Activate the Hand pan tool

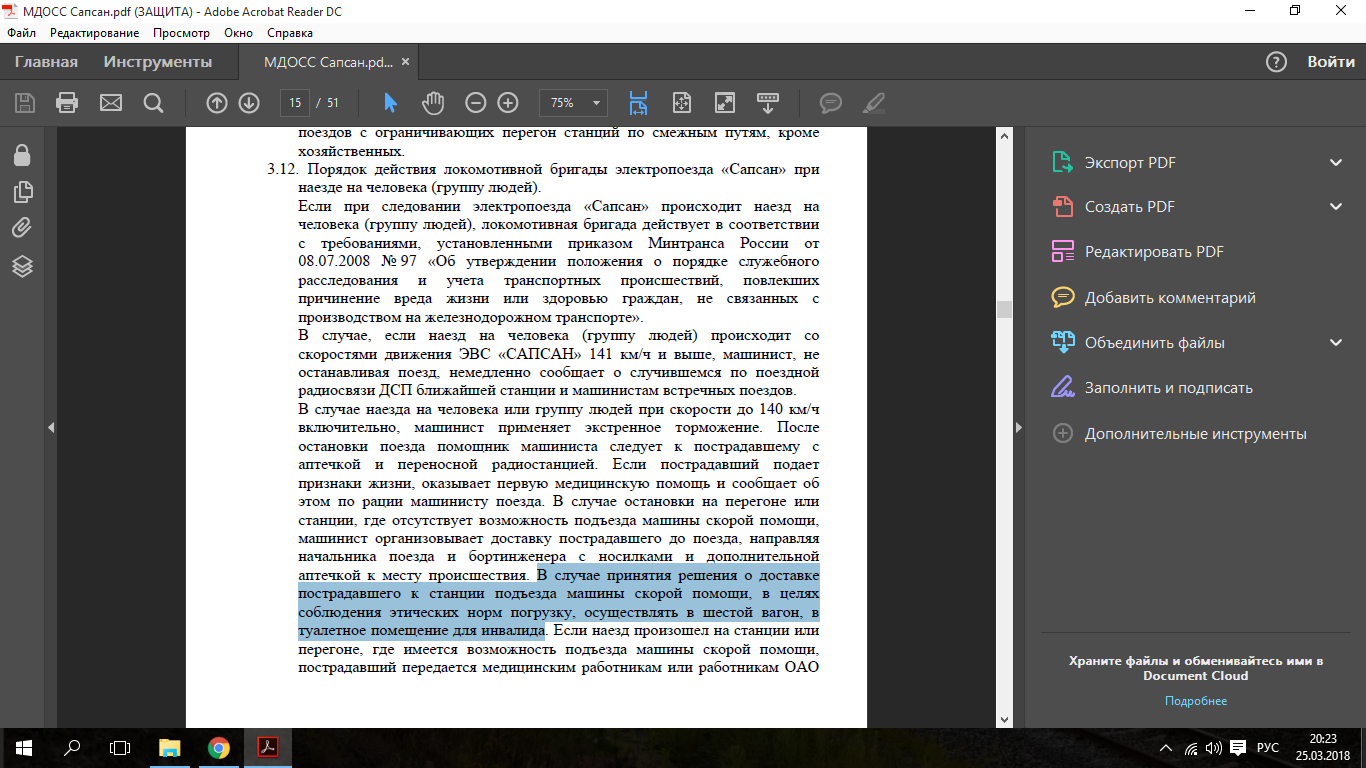(432, 103)
